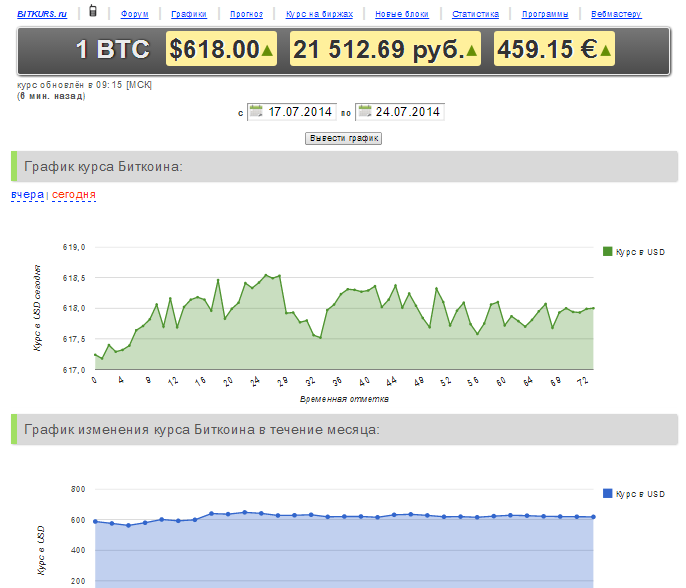Screen dimensions: 686x588
Task: Click green up arrow next to $618.00
Action: 267,51
